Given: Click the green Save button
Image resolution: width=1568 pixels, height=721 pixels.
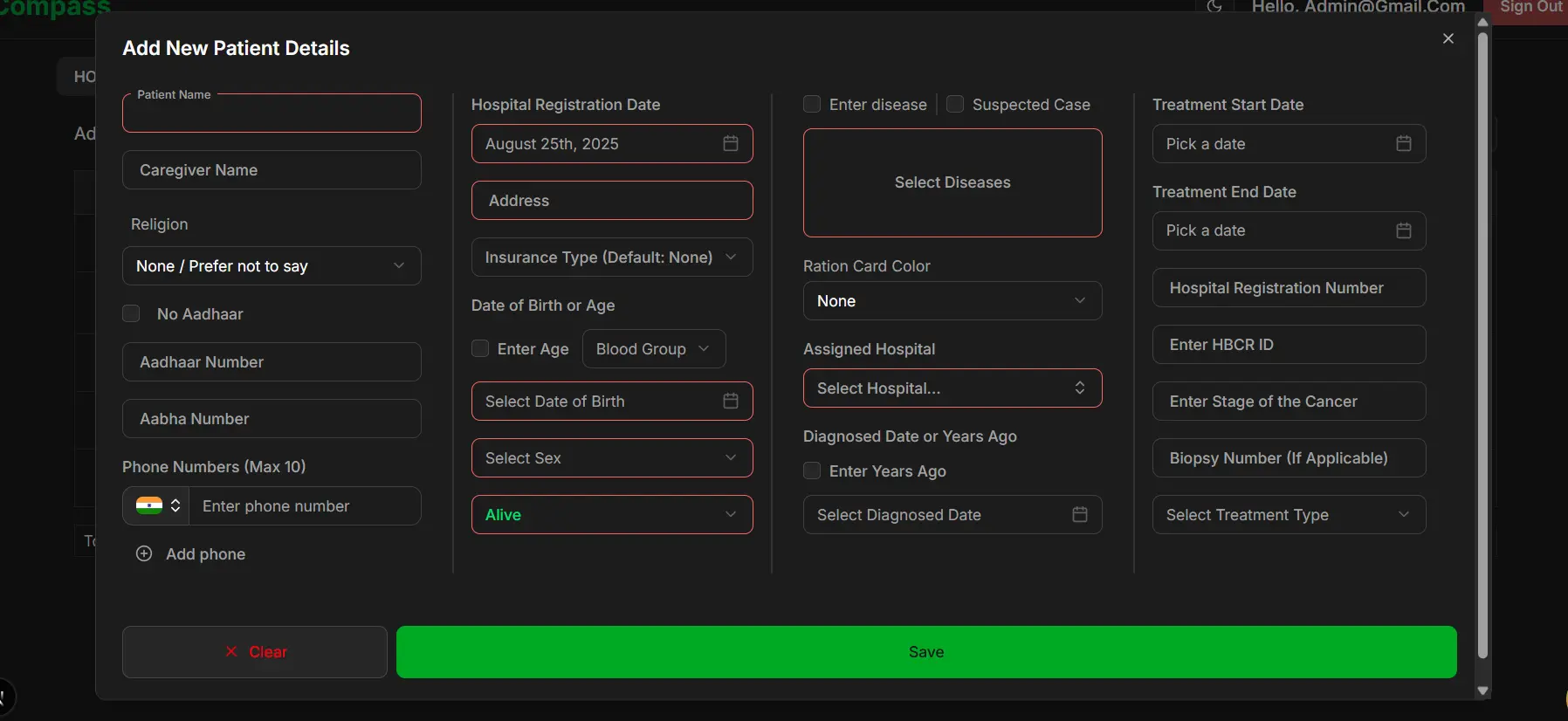Looking at the screenshot, I should click(926, 651).
